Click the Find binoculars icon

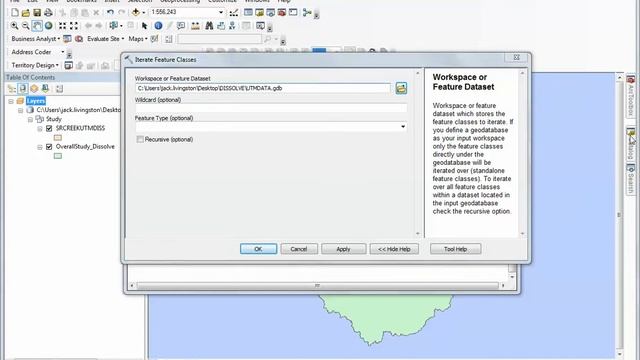209,26
